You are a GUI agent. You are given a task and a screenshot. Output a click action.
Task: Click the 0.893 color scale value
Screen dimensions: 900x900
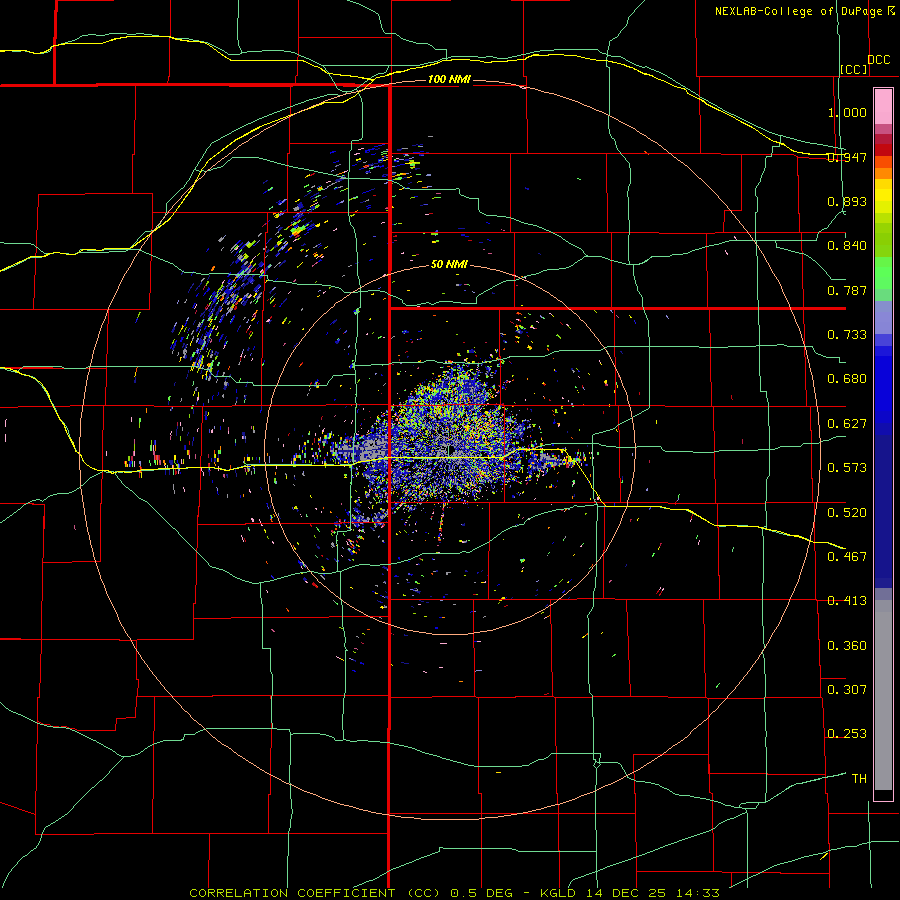click(x=847, y=201)
